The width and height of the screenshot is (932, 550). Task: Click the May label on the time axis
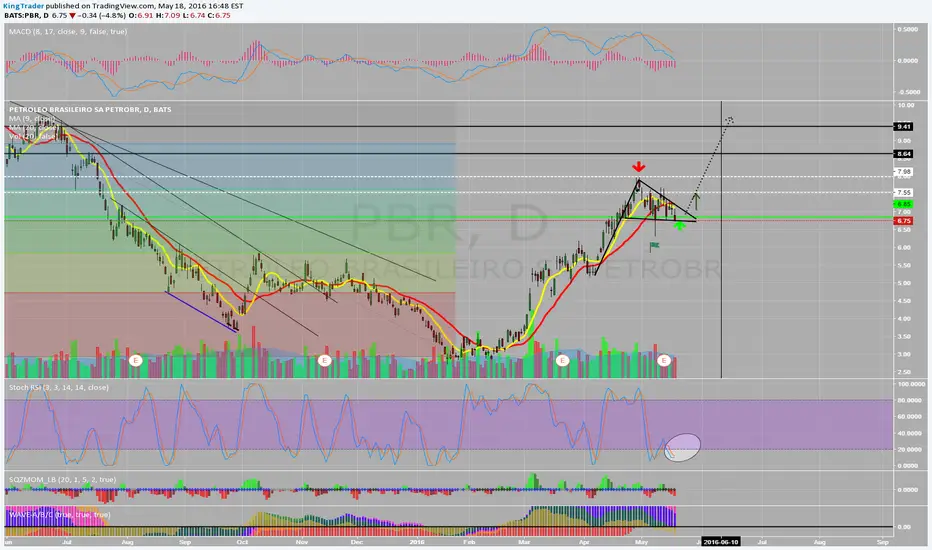point(641,542)
